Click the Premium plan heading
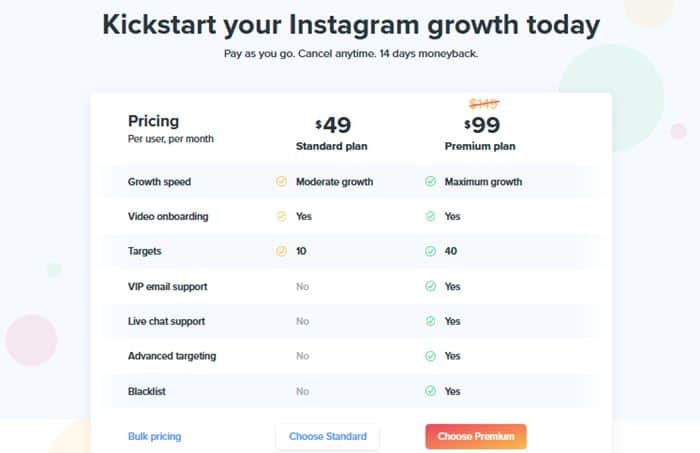Screen dimensions: 700x453 pyautogui.click(x=480, y=146)
